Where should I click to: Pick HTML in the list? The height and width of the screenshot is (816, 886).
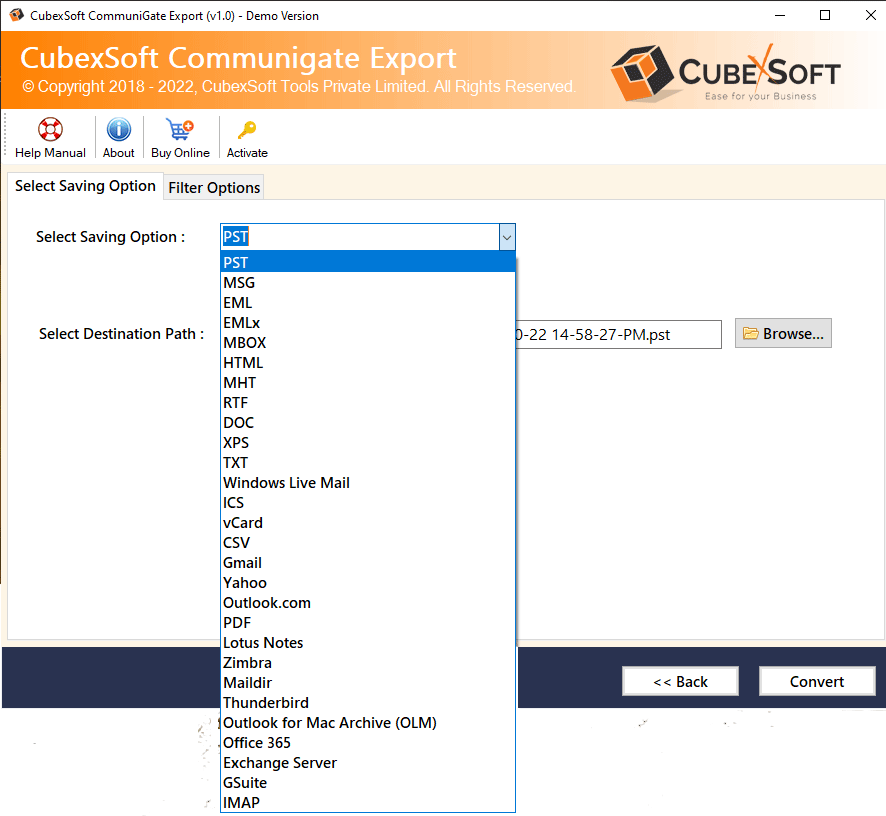[368, 363]
